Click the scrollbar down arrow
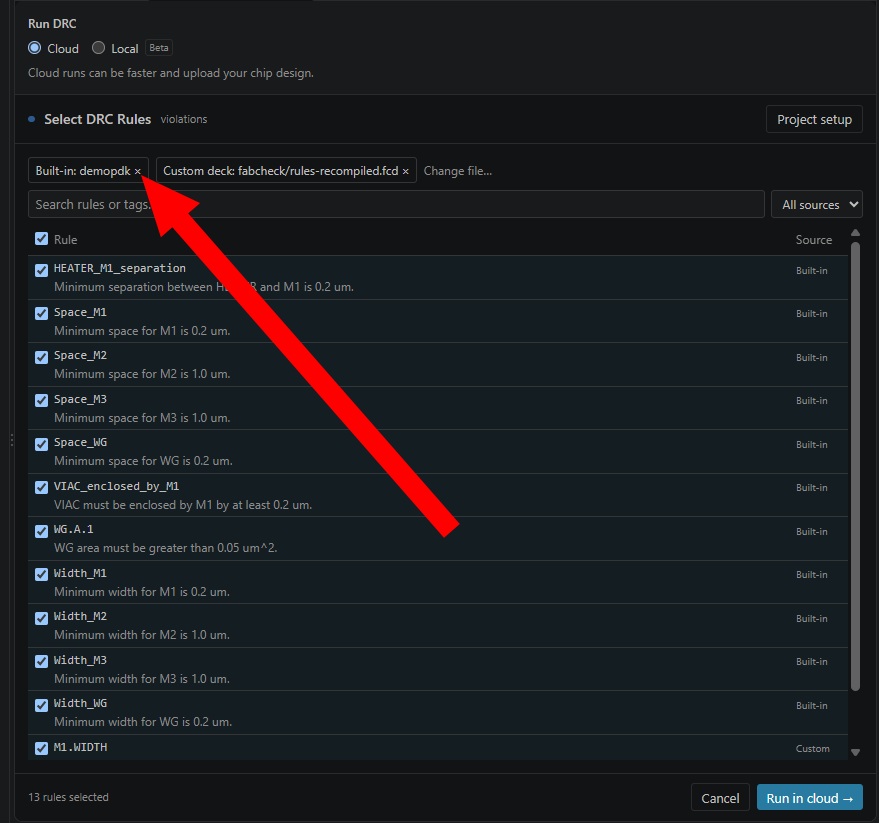 pyautogui.click(x=855, y=752)
